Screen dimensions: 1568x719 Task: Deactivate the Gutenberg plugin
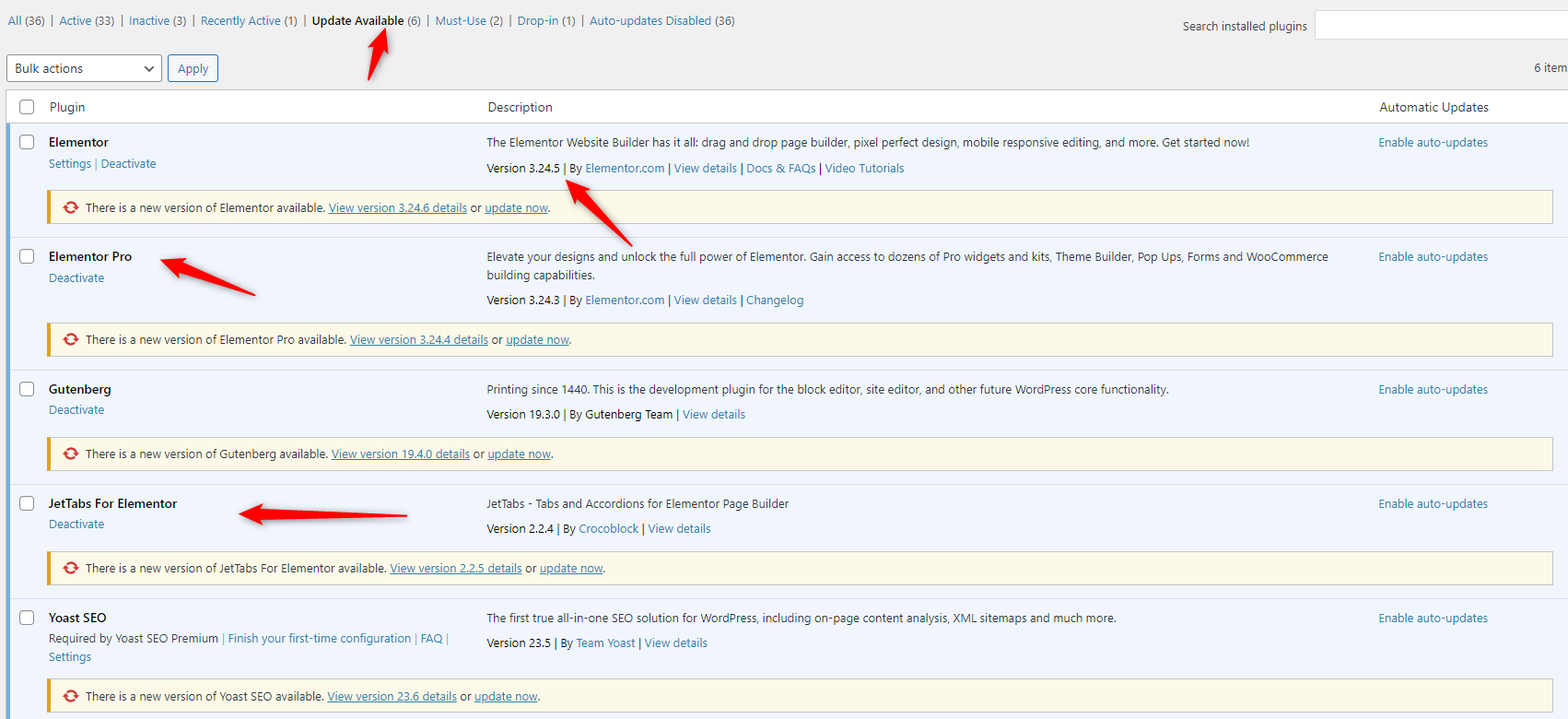coord(76,409)
